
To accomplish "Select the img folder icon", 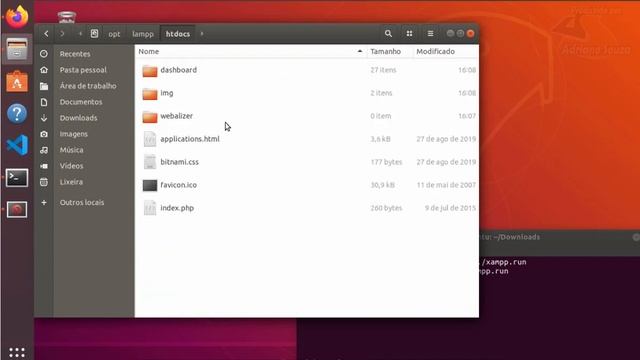I will 150,94.
